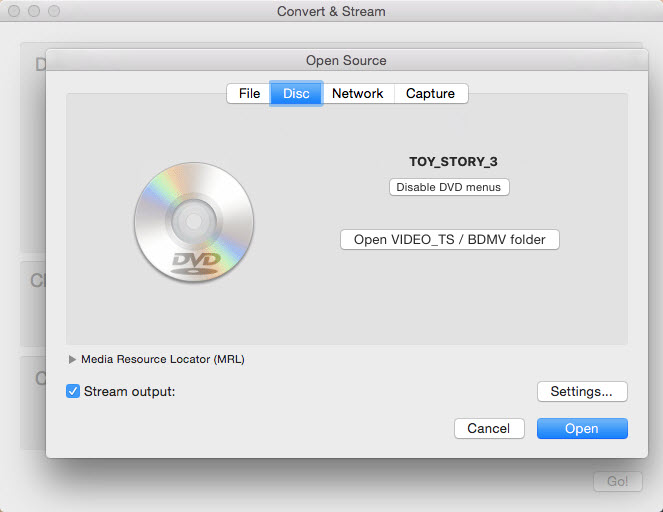Click the blue Open button
Image resolution: width=663 pixels, height=512 pixels.
point(582,429)
